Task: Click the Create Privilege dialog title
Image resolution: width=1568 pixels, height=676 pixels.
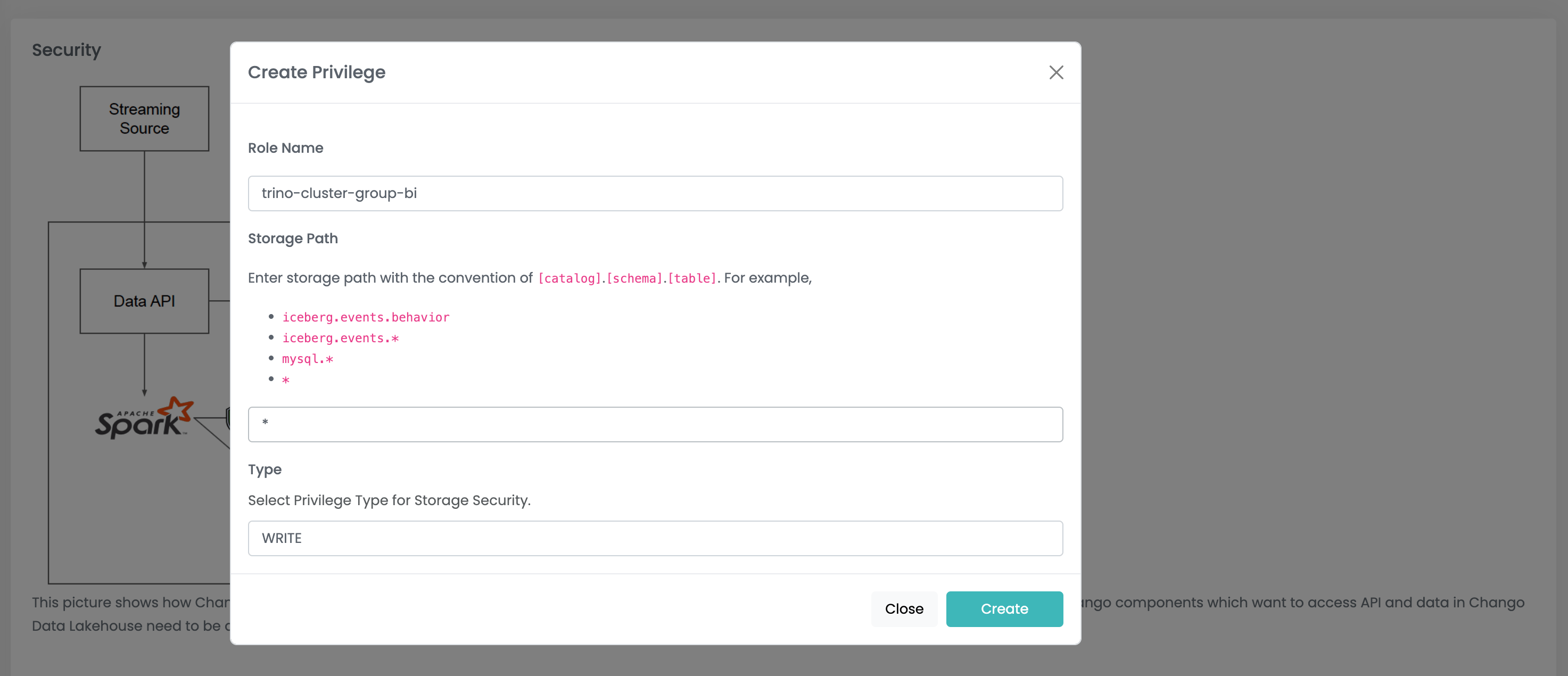Action: 317,72
